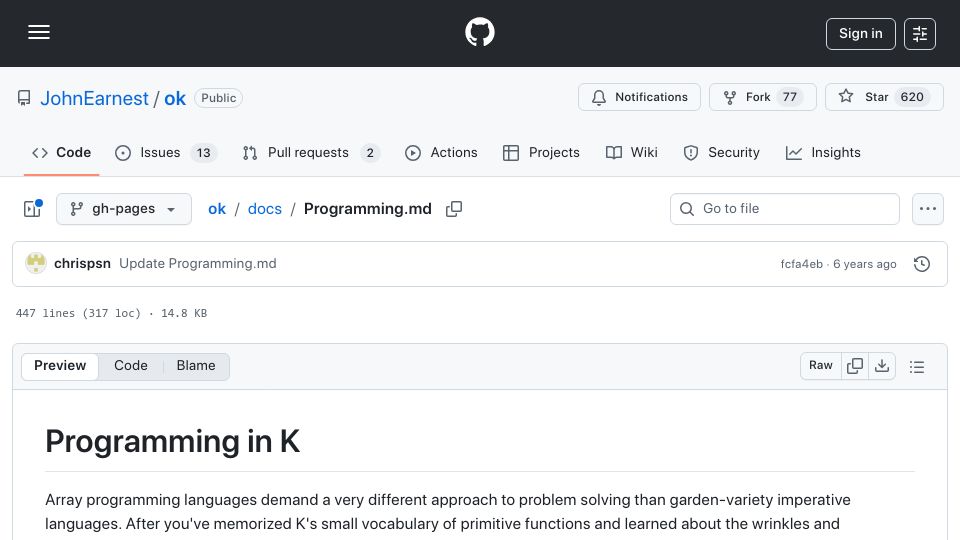Open the hamburger navigation menu

pyautogui.click(x=39, y=32)
